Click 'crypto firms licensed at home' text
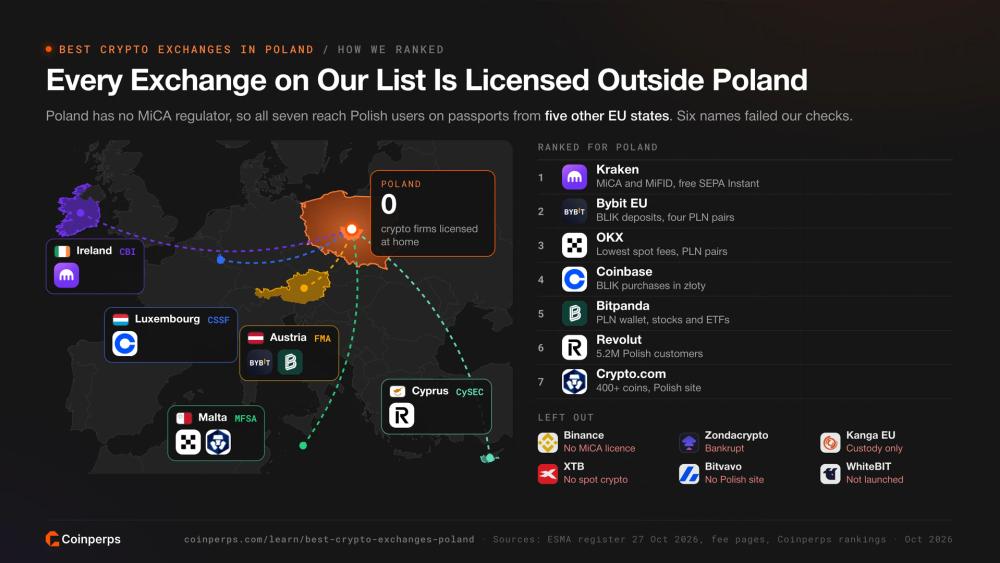 429,235
